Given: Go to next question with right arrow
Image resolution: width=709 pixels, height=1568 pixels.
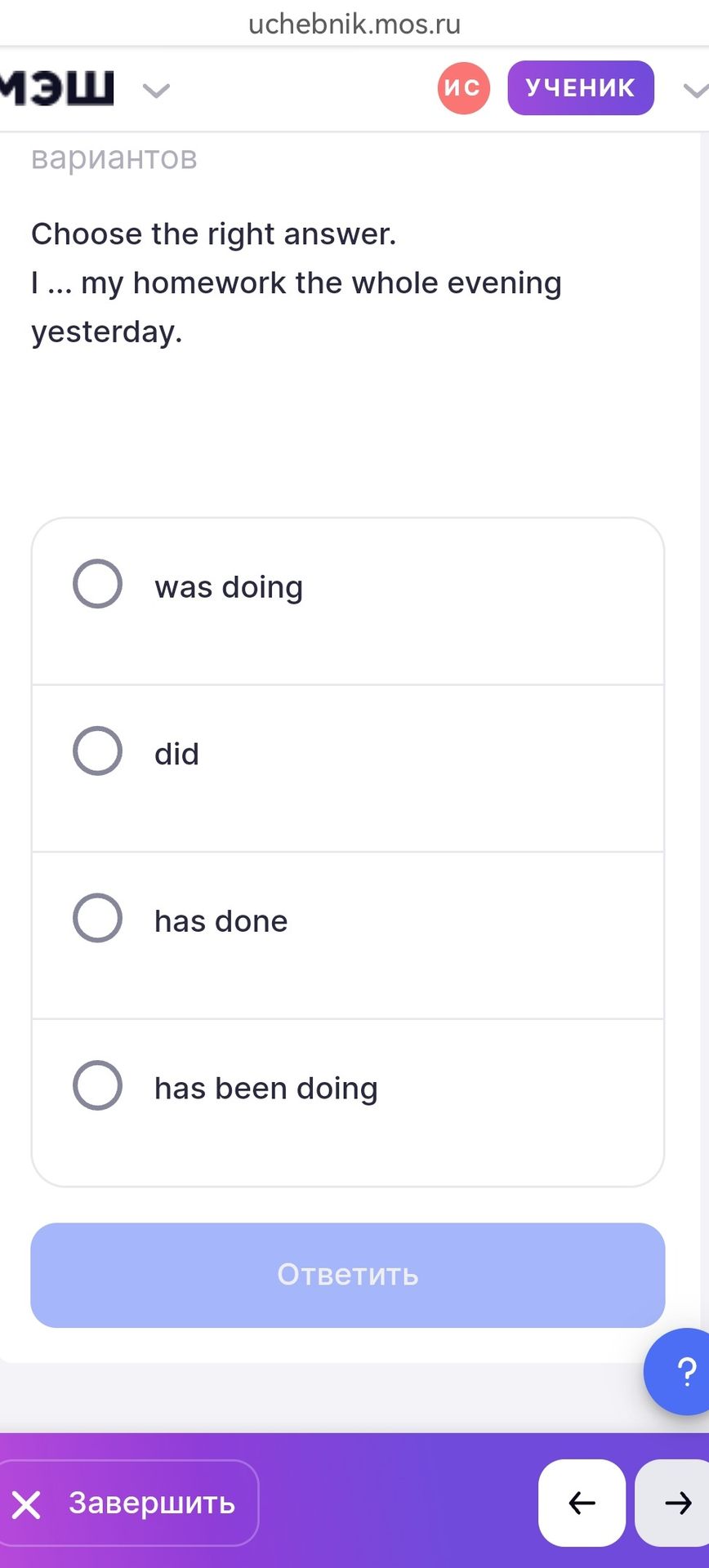Looking at the screenshot, I should pos(673,1503).
